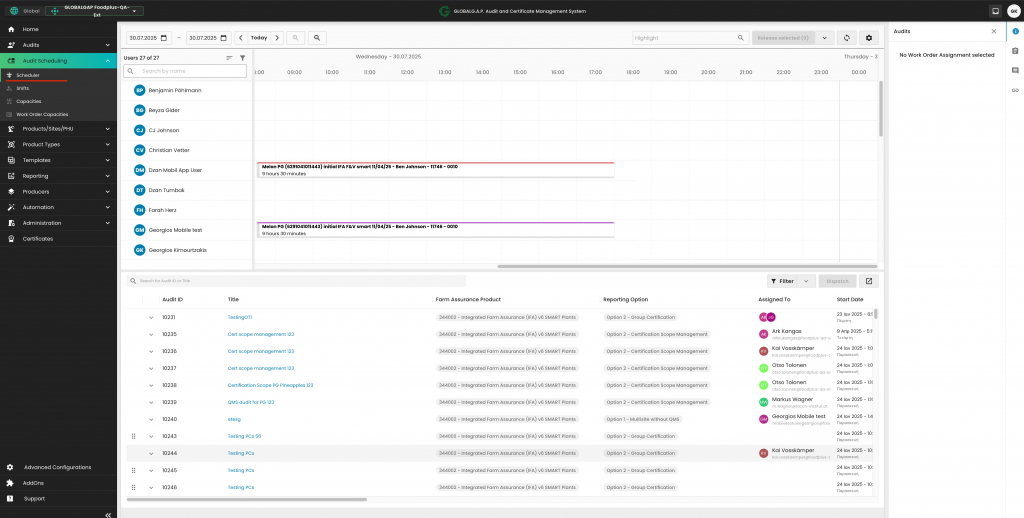Open the inbox icon in top bar
The image size is (1024, 518).
click(995, 11)
